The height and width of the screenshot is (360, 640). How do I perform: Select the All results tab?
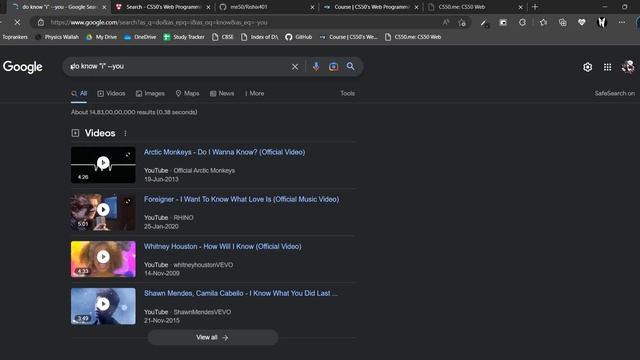(x=79, y=93)
